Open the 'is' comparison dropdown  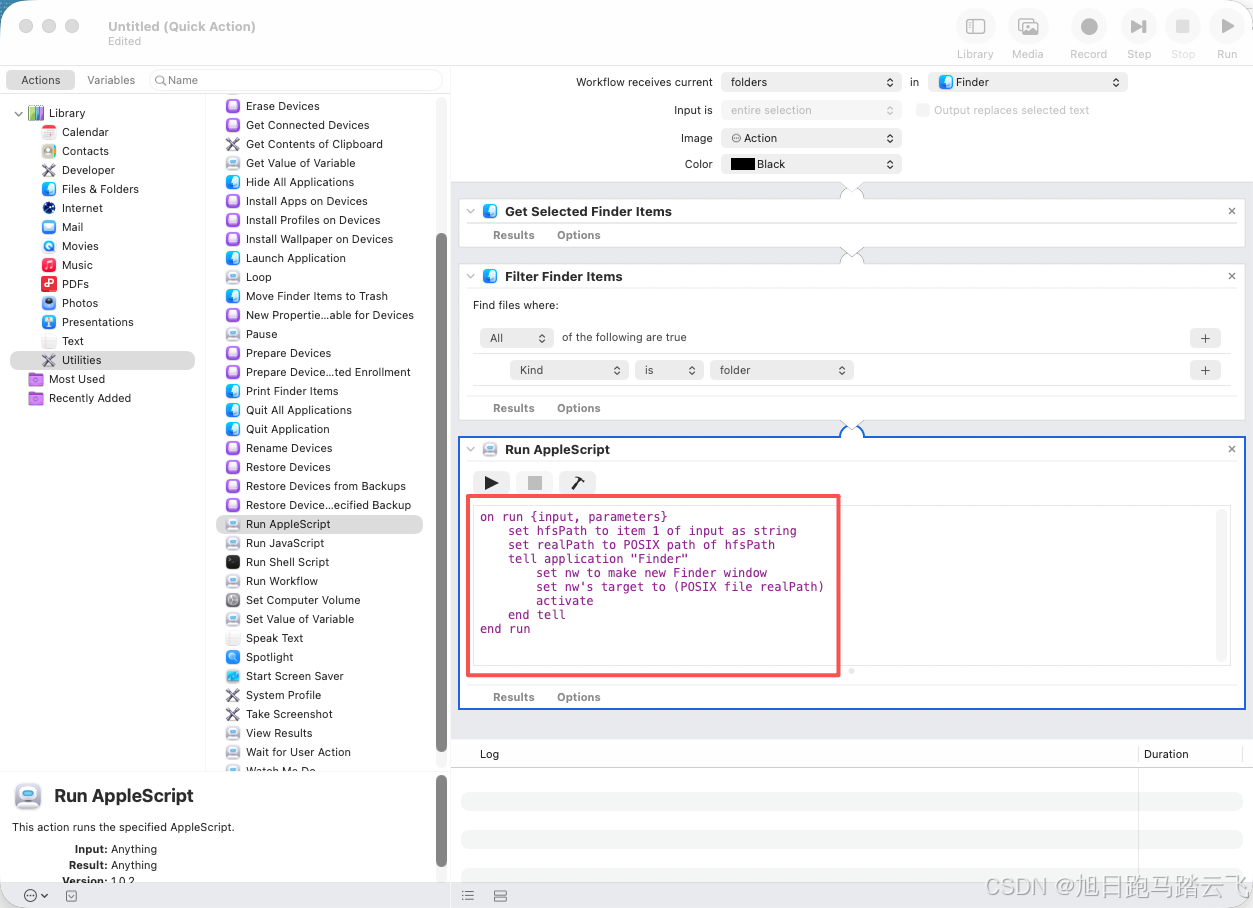(x=669, y=370)
